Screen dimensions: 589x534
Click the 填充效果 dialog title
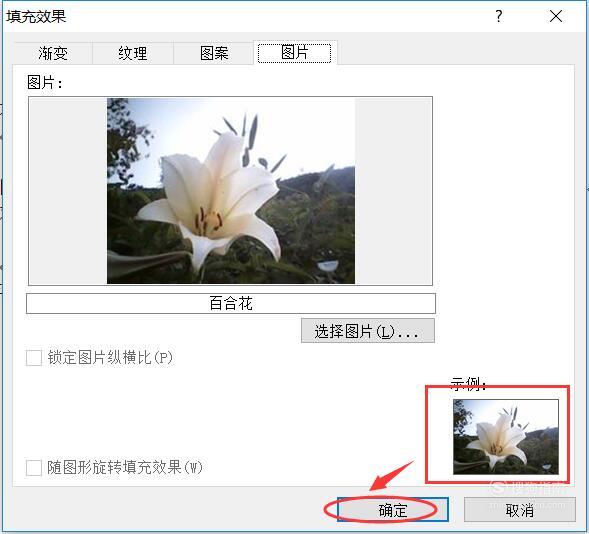coord(36,17)
